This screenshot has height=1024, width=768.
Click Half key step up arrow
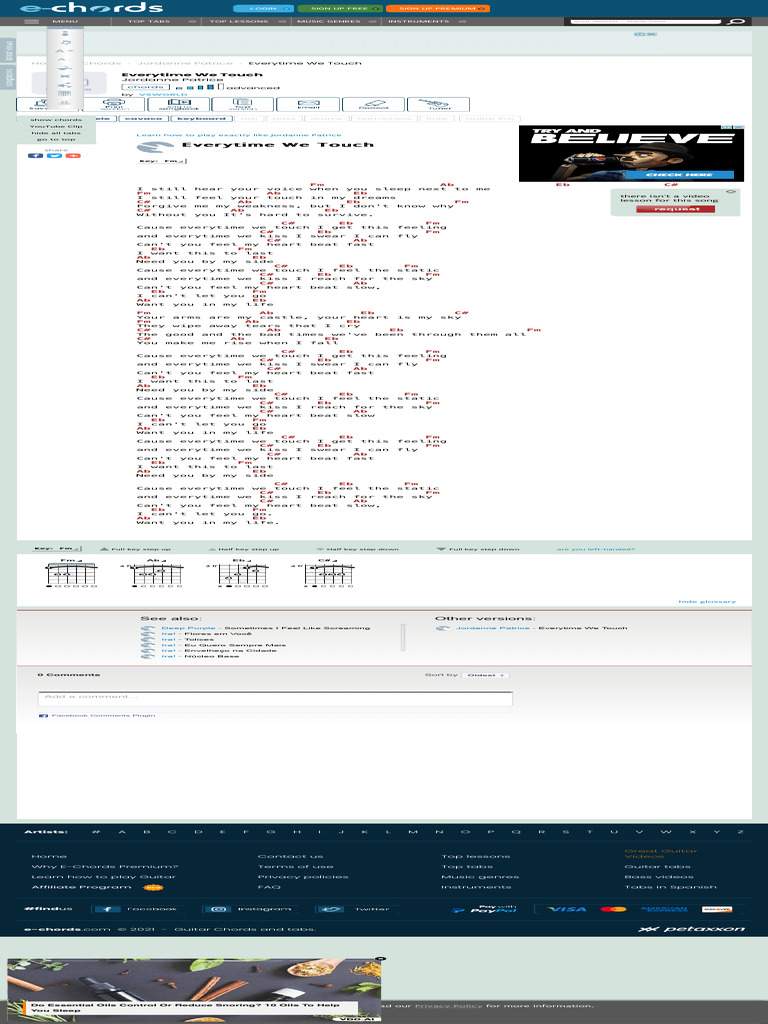(244, 549)
